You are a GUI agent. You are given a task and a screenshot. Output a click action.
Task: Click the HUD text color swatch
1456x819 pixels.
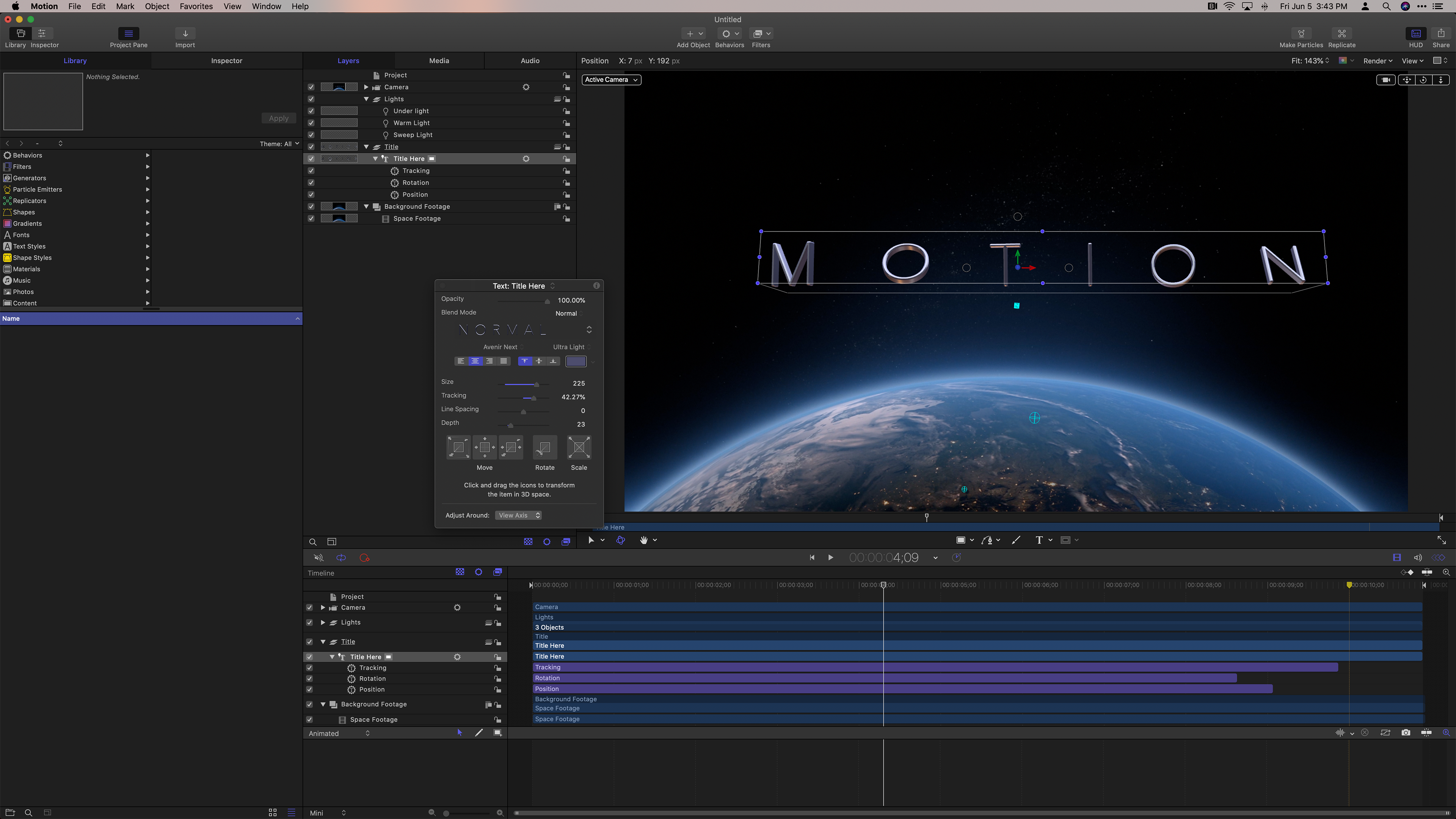click(576, 361)
